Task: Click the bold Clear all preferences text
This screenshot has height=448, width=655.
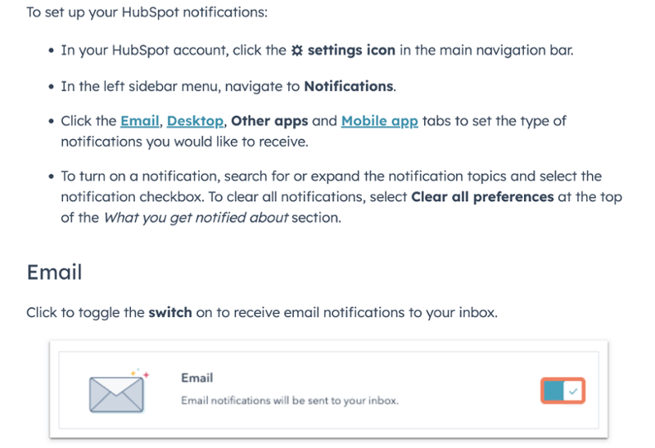Action: click(482, 197)
